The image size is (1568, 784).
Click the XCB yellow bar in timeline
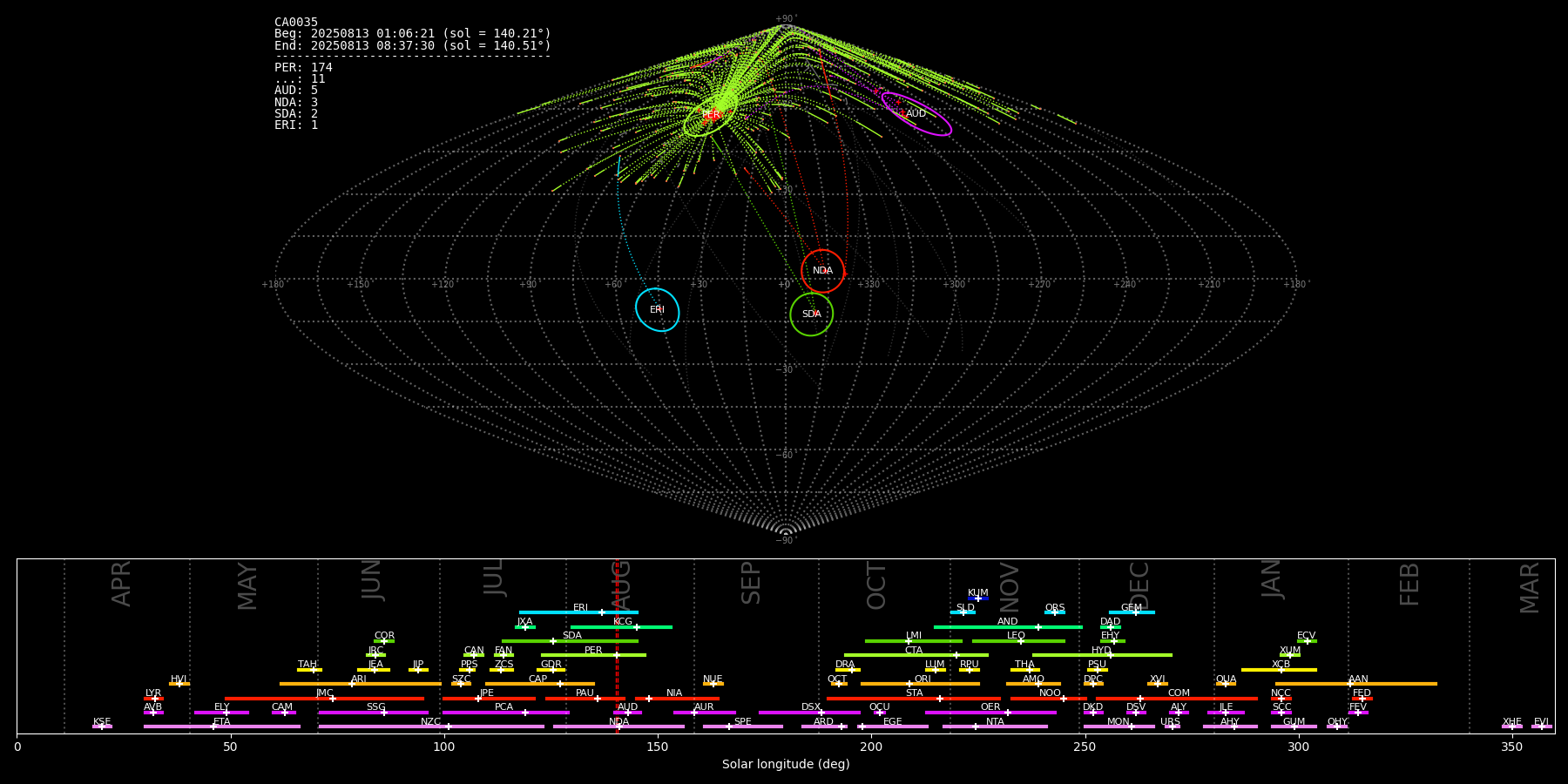1279,670
